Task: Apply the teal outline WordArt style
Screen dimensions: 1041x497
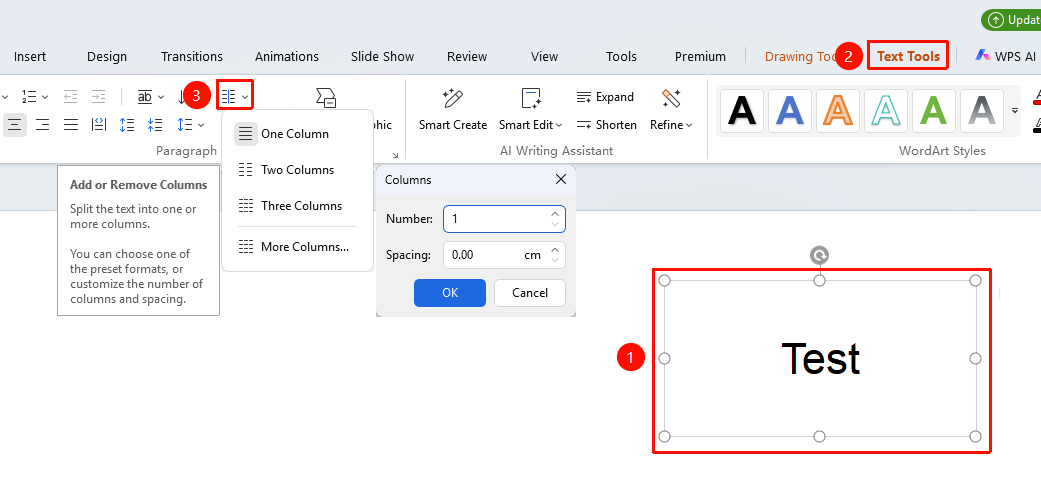Action: click(886, 110)
